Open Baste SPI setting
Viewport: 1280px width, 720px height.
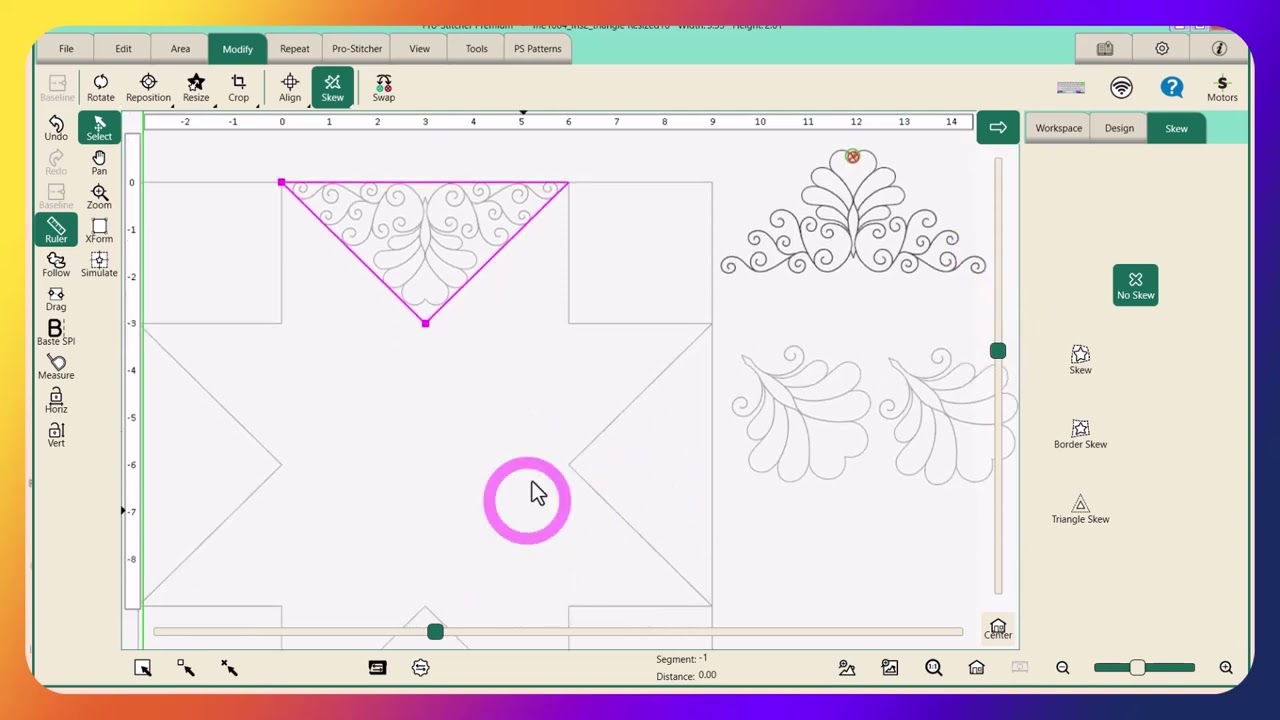(56, 333)
